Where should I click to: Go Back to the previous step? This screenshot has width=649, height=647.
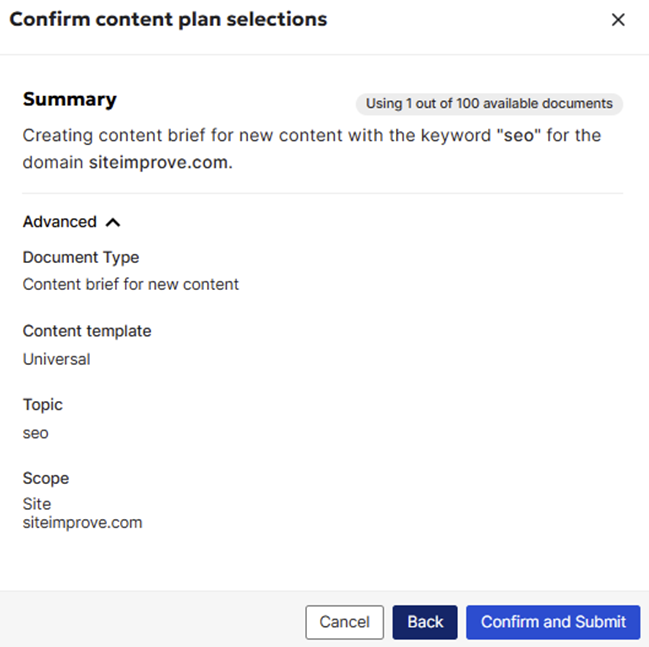(425, 622)
